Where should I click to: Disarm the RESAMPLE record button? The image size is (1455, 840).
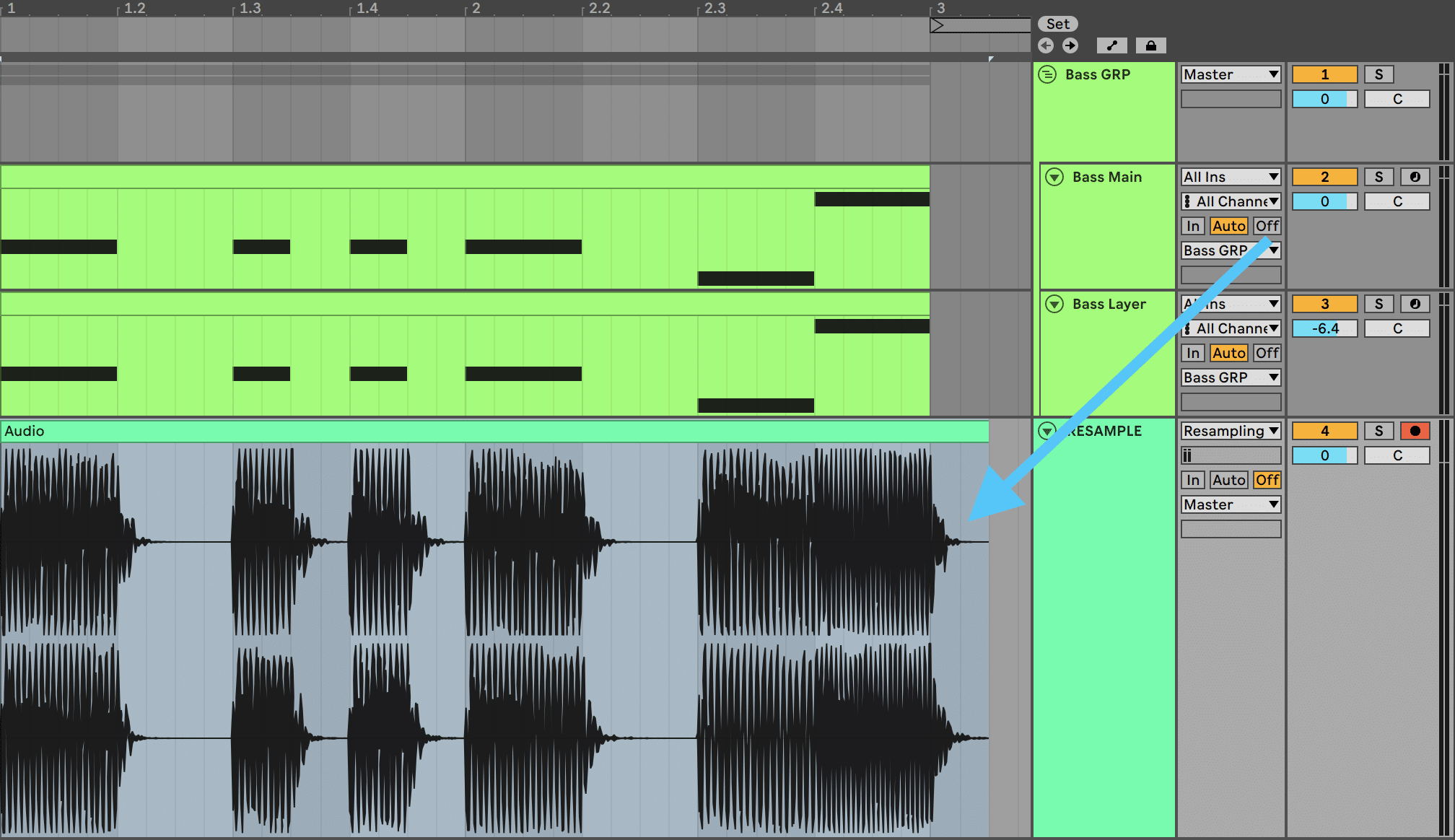tap(1415, 431)
